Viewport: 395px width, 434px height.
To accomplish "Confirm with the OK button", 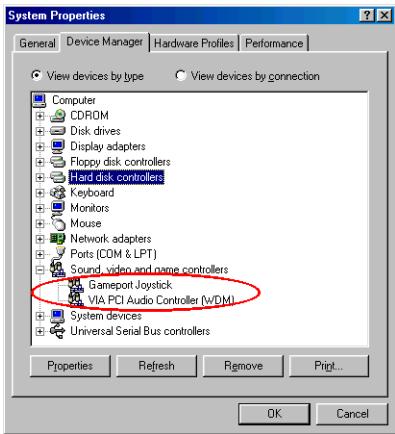I will click(274, 414).
